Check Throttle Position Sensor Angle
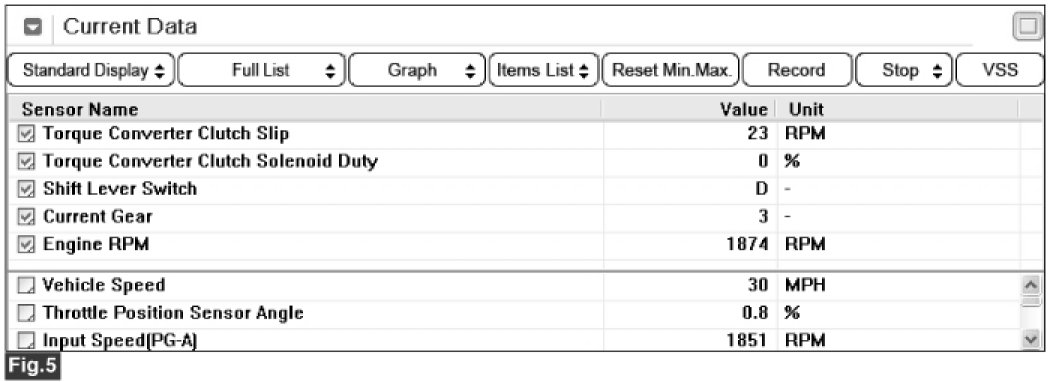1050x382 pixels. [25, 314]
